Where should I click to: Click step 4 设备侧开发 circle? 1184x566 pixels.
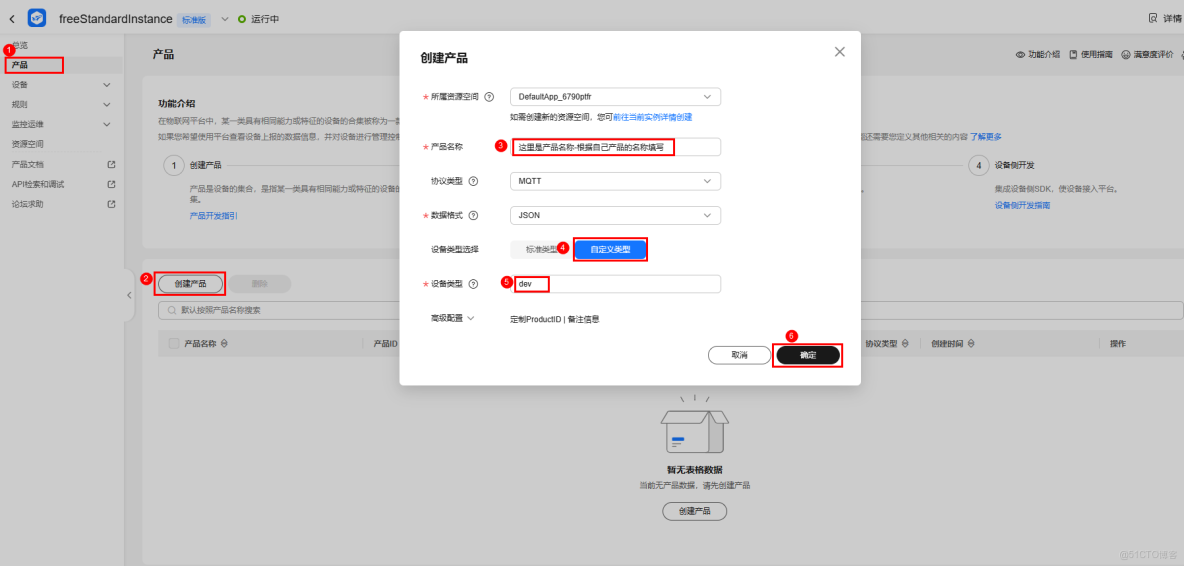[978, 166]
